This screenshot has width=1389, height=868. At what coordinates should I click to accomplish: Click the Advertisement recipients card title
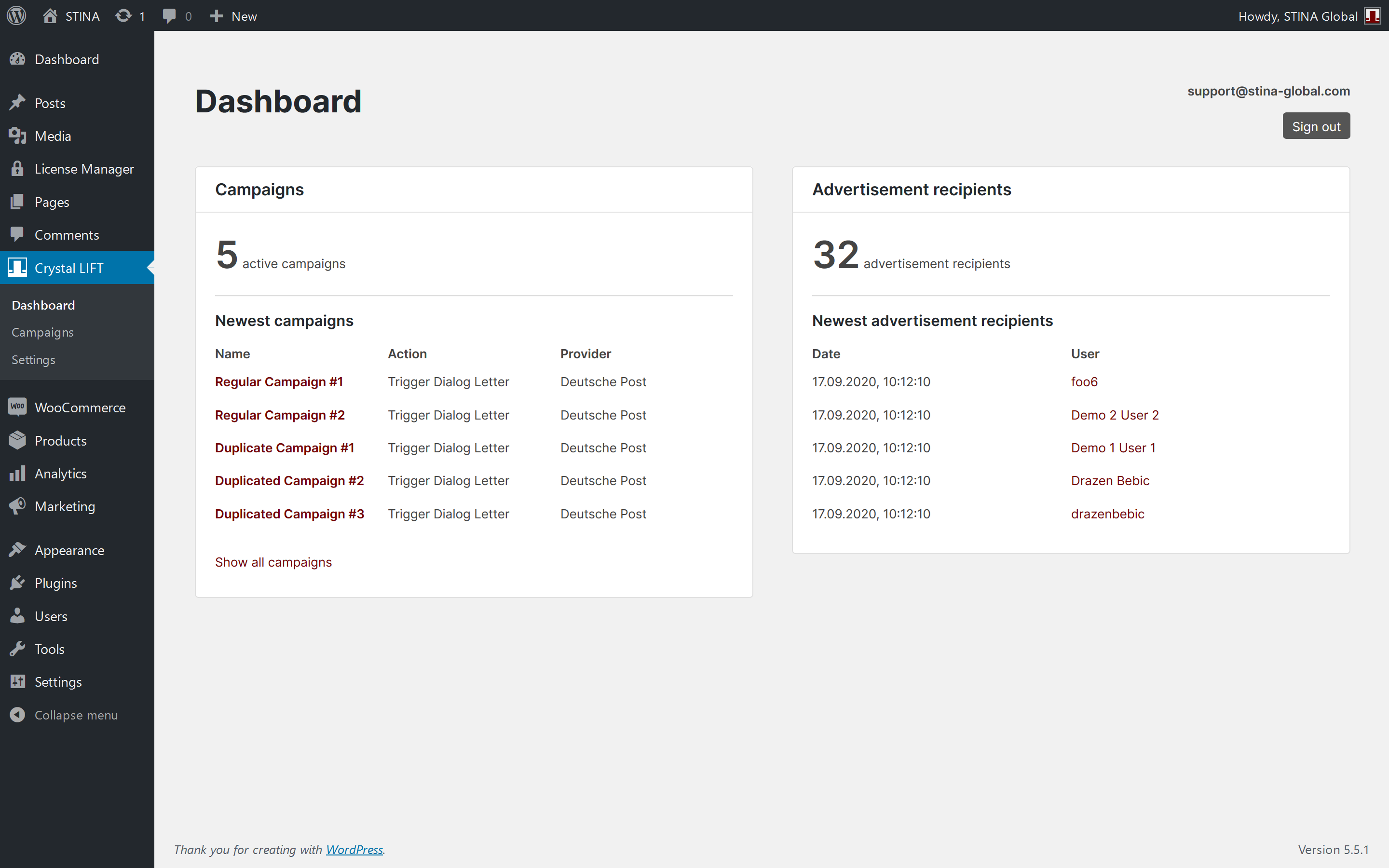click(x=912, y=190)
